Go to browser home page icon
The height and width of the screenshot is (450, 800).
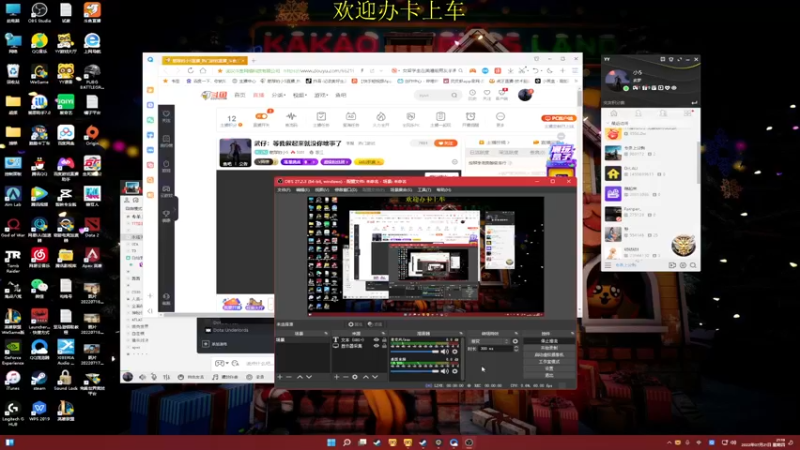pyautogui.click(x=203, y=71)
